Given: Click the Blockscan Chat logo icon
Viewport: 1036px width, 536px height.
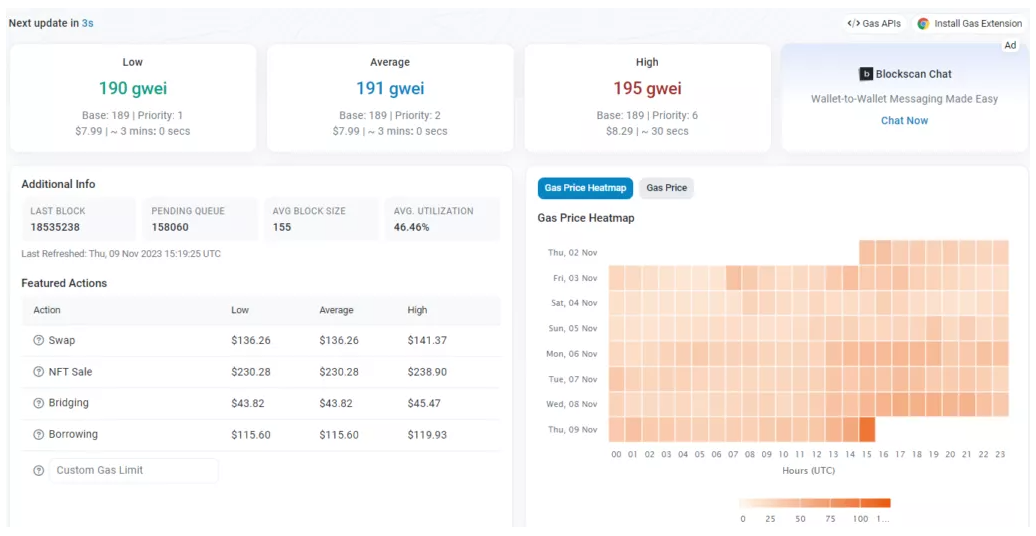Looking at the screenshot, I should click(866, 74).
